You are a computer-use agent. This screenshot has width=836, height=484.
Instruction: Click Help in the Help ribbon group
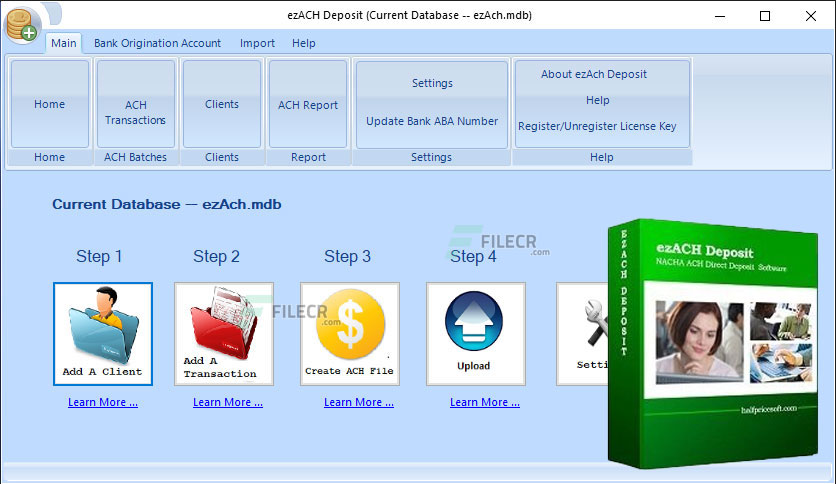pos(597,100)
